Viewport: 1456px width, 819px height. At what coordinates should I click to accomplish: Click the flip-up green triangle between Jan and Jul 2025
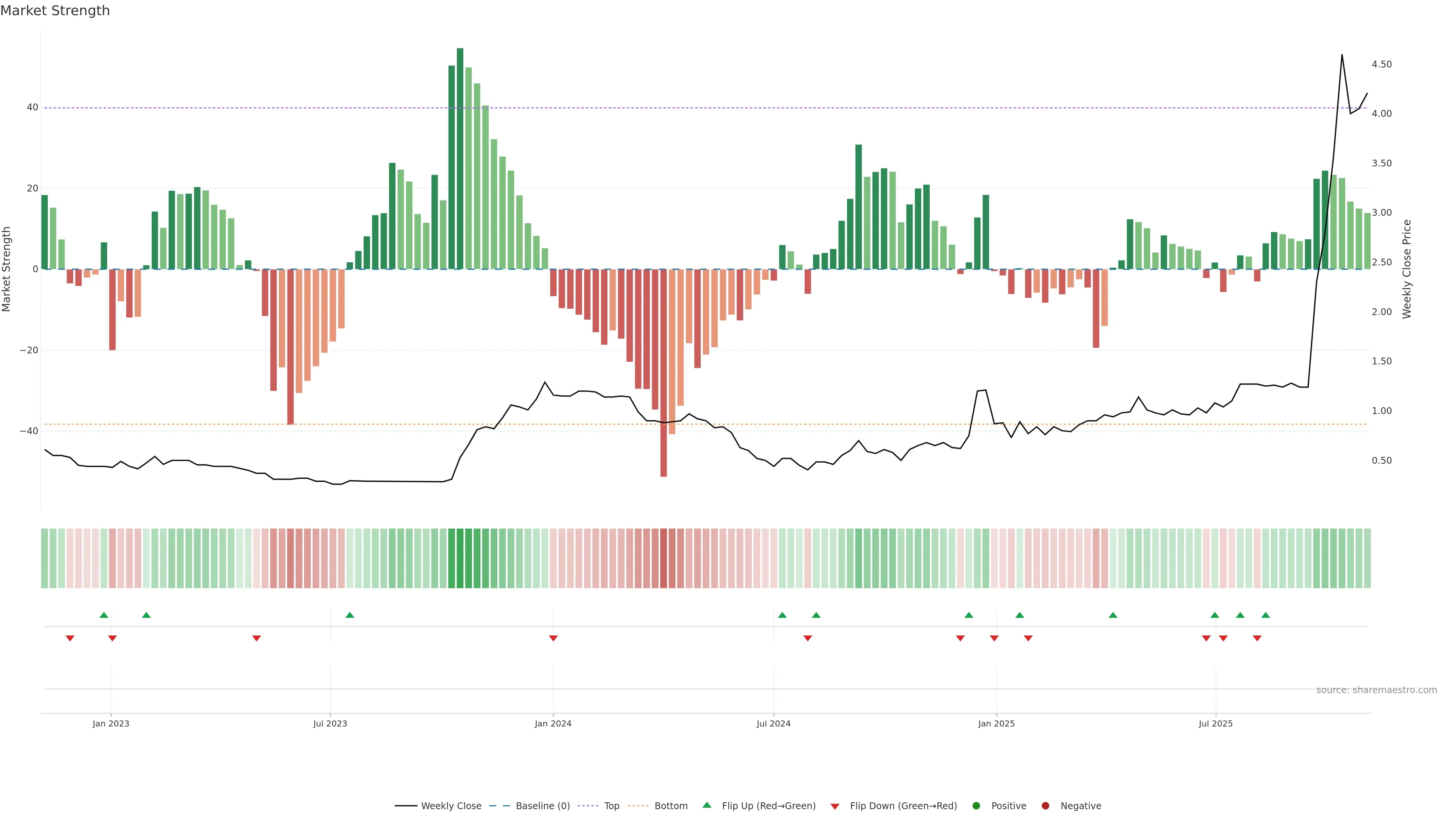point(1113,615)
